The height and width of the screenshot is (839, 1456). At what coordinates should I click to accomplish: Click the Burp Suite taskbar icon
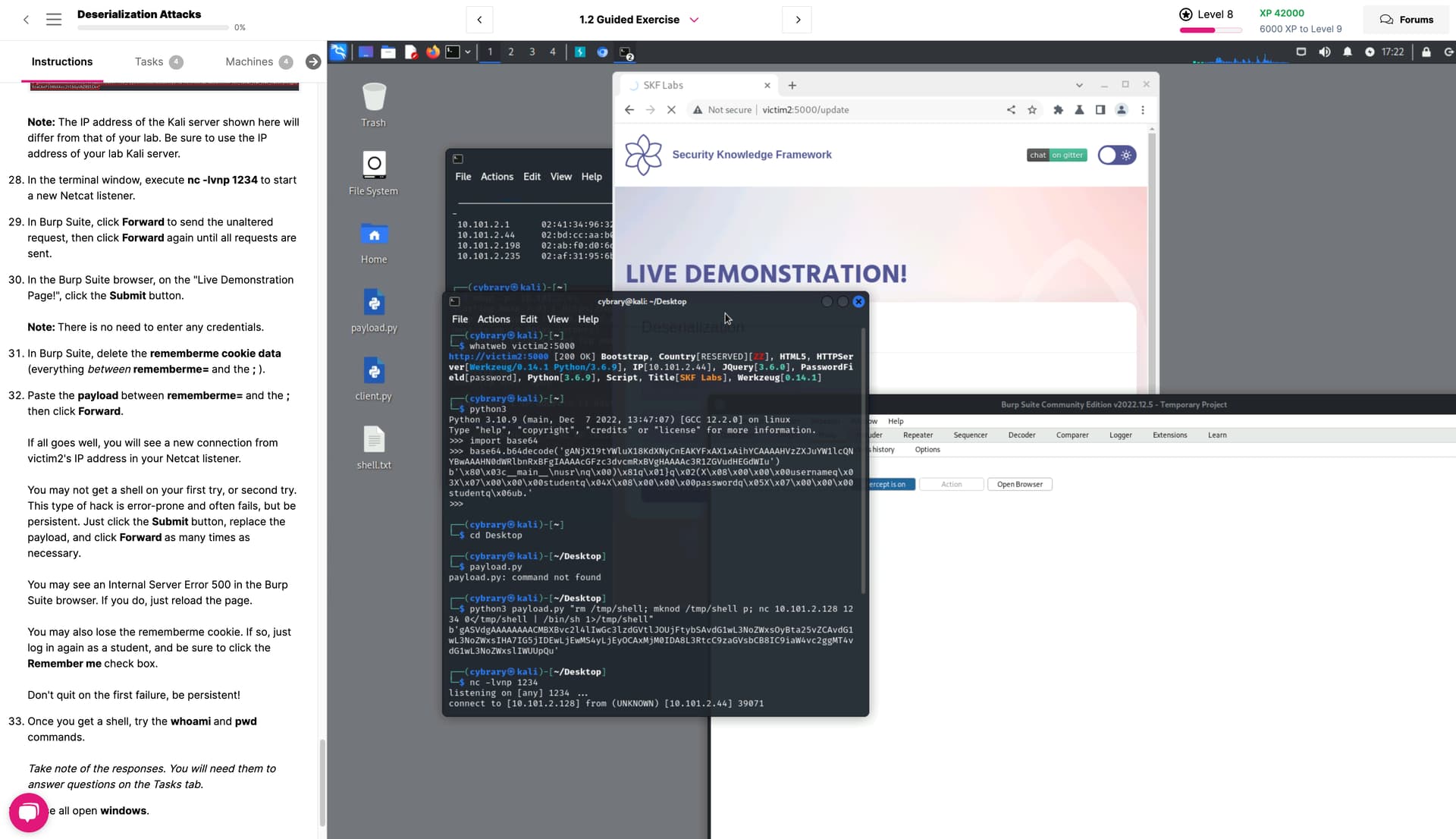pos(579,52)
